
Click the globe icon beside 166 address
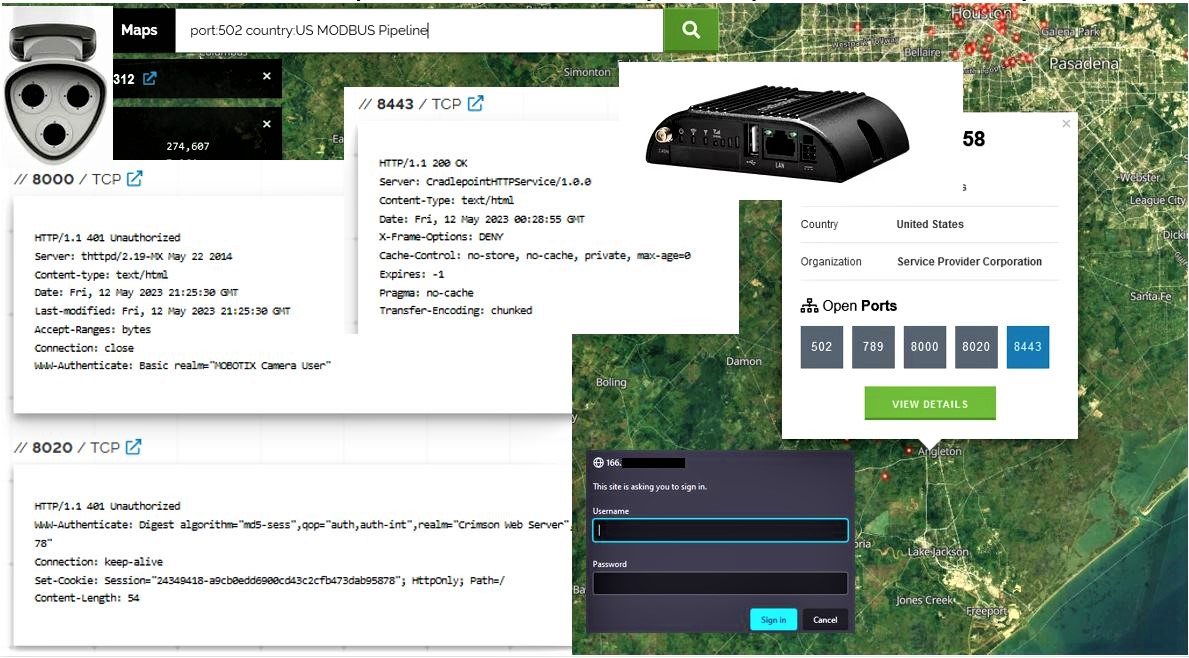pyautogui.click(x=598, y=462)
